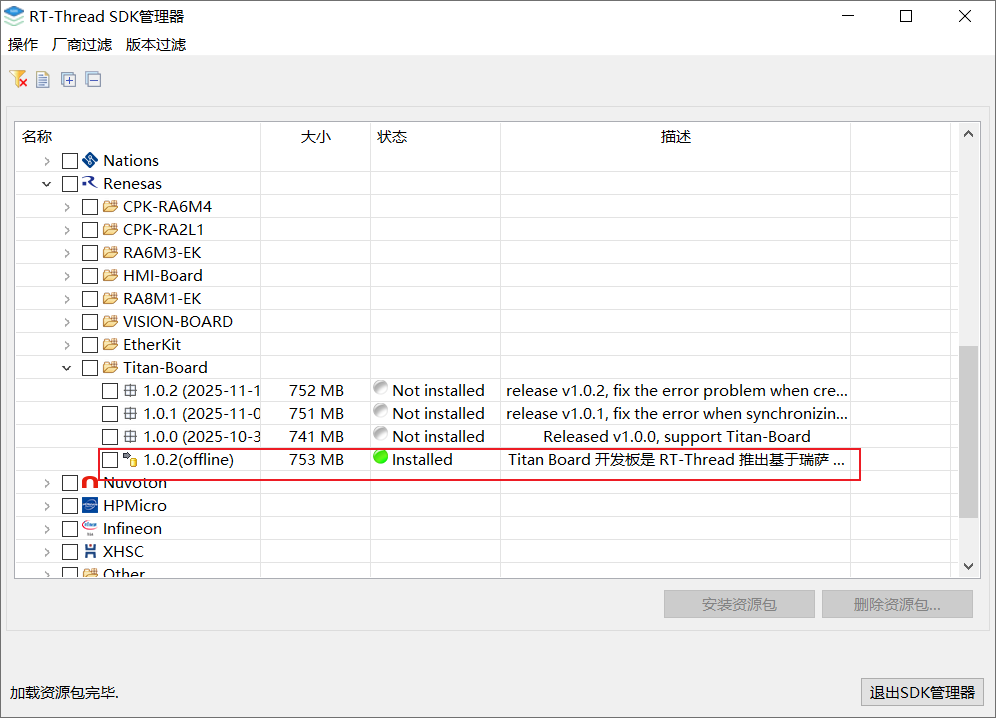Click the scrollbar down arrow

[968, 566]
